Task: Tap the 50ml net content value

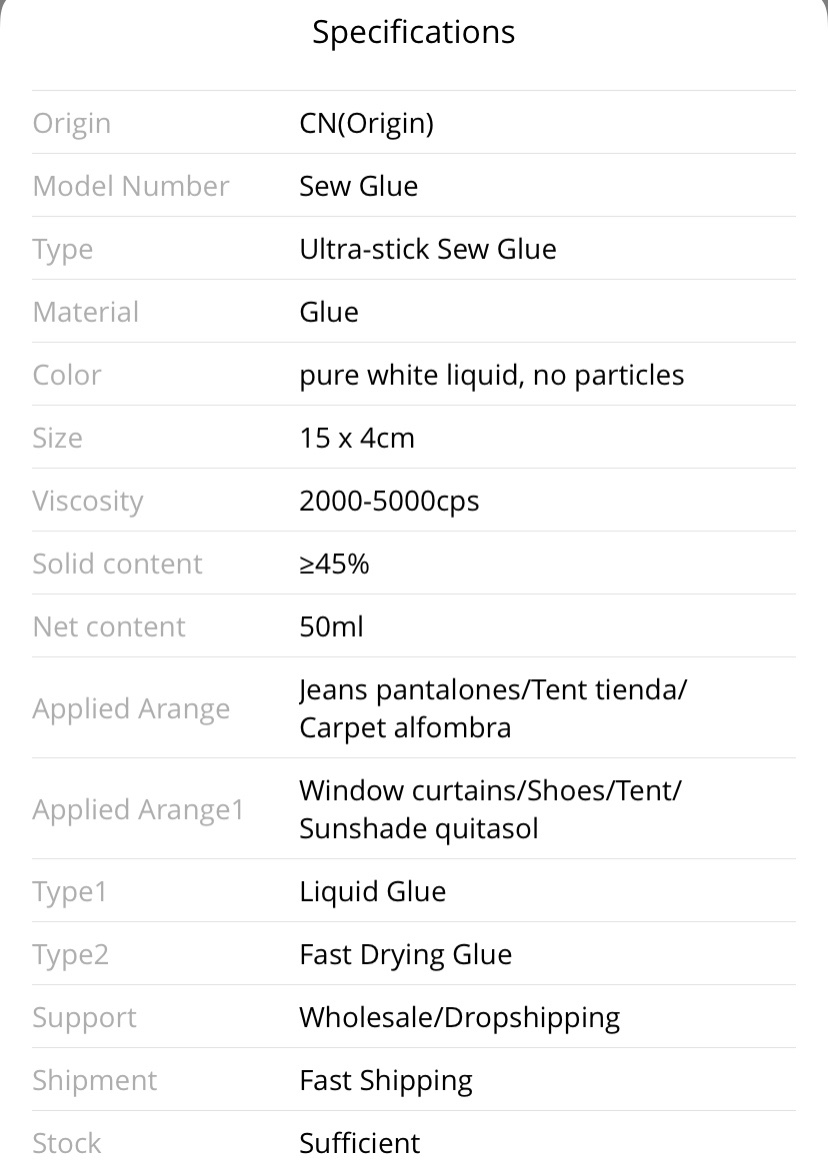Action: coord(332,627)
